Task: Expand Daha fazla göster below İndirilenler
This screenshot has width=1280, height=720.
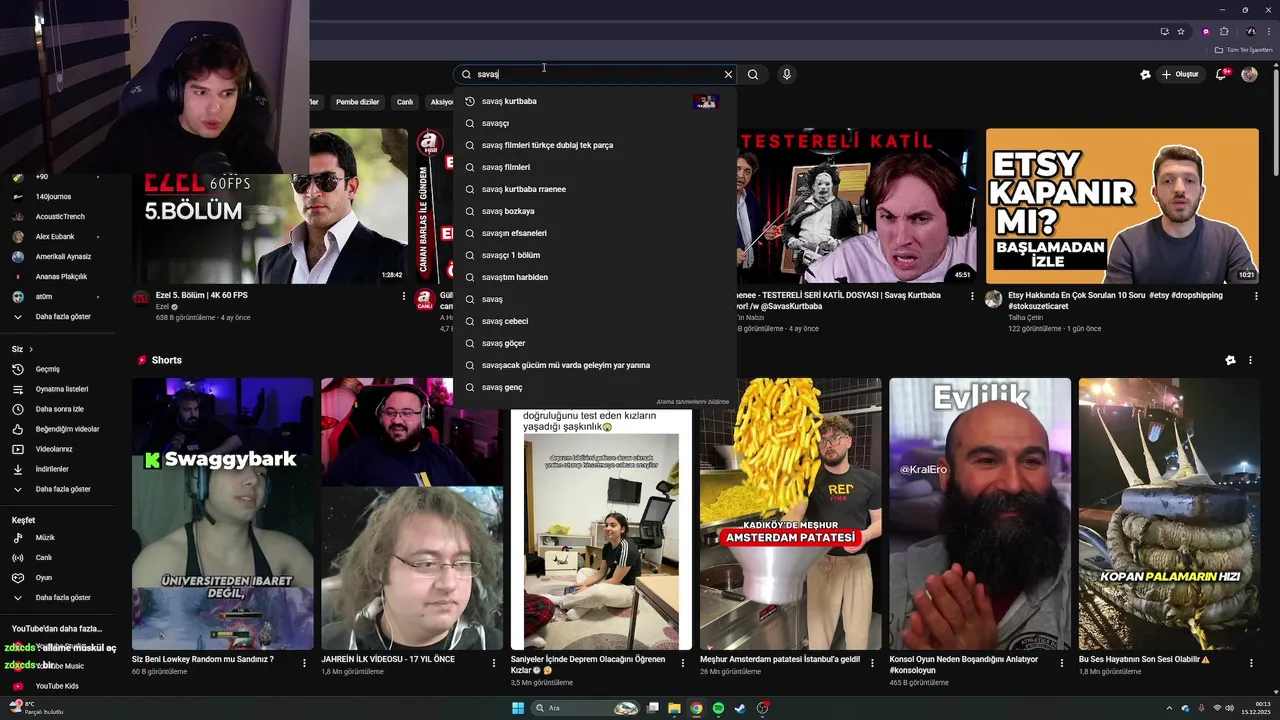Action: coord(62,489)
